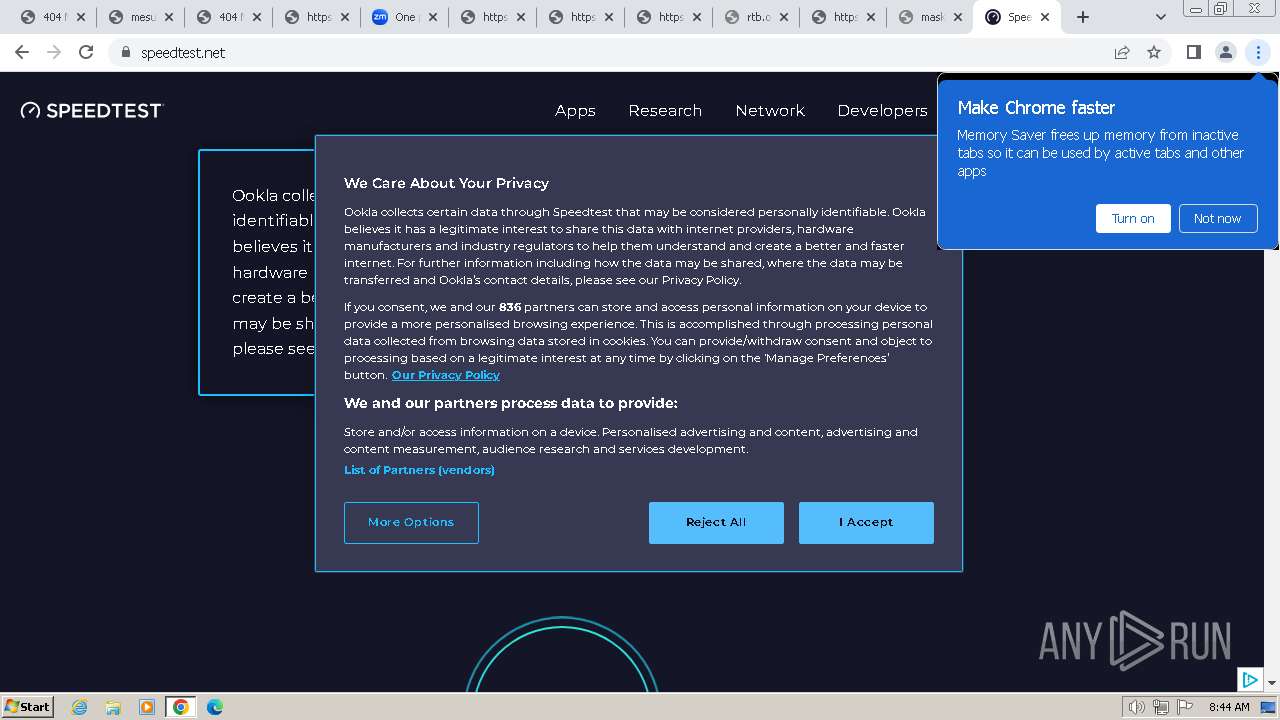Close the rtb.o tab
1280x720 pixels.
[785, 17]
